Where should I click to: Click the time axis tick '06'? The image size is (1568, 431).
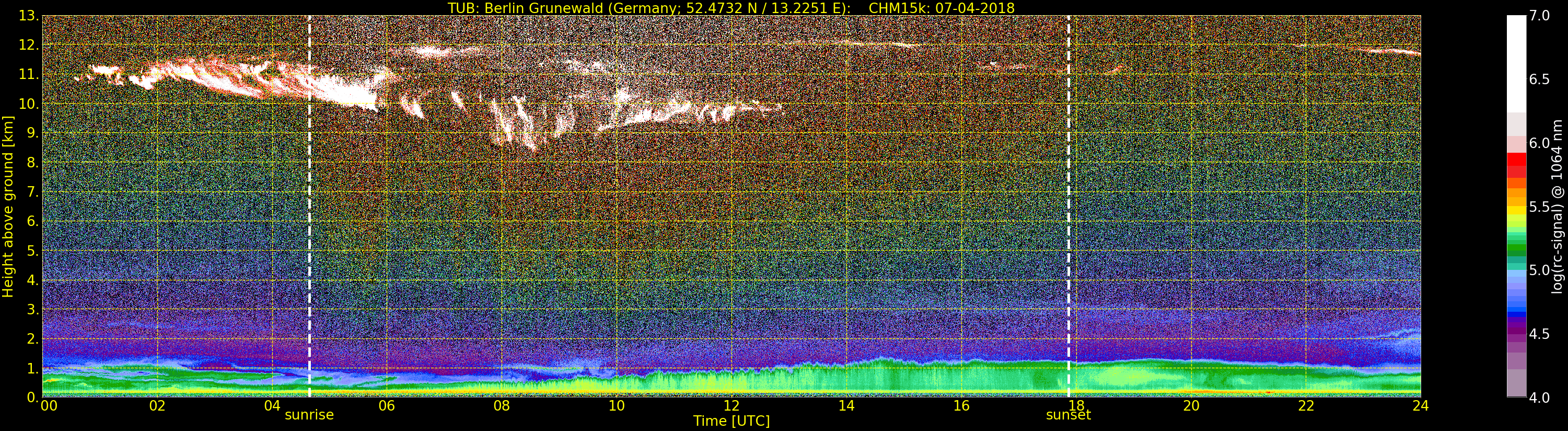387,406
